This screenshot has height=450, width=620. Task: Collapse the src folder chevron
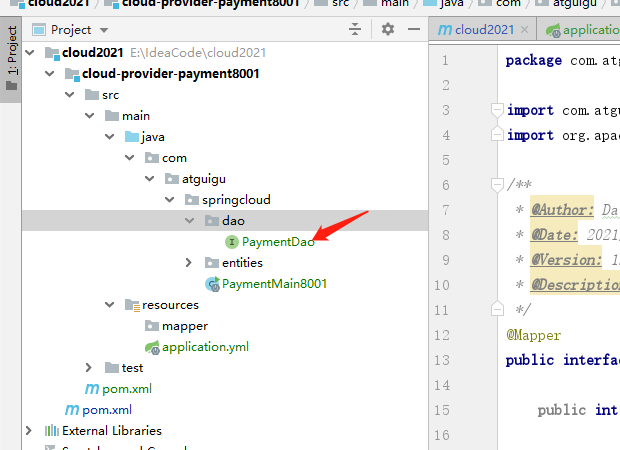(x=70, y=95)
